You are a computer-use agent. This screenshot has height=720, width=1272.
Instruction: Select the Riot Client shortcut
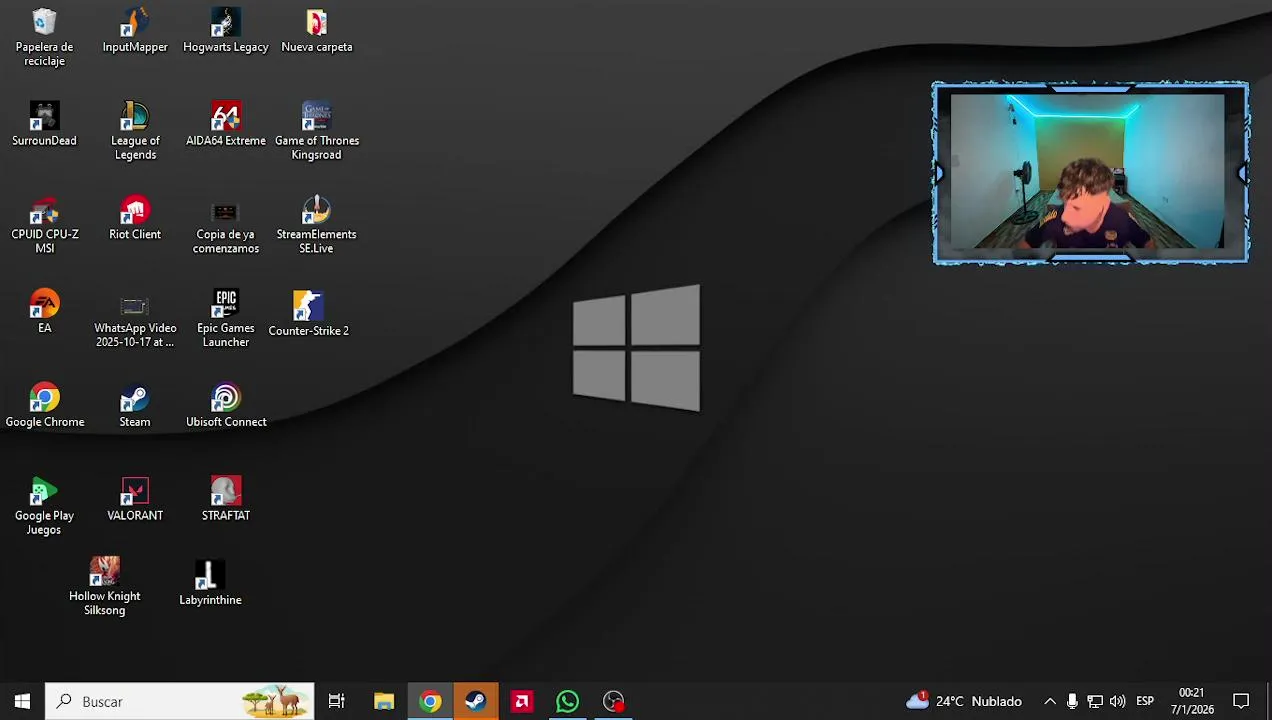(x=135, y=218)
